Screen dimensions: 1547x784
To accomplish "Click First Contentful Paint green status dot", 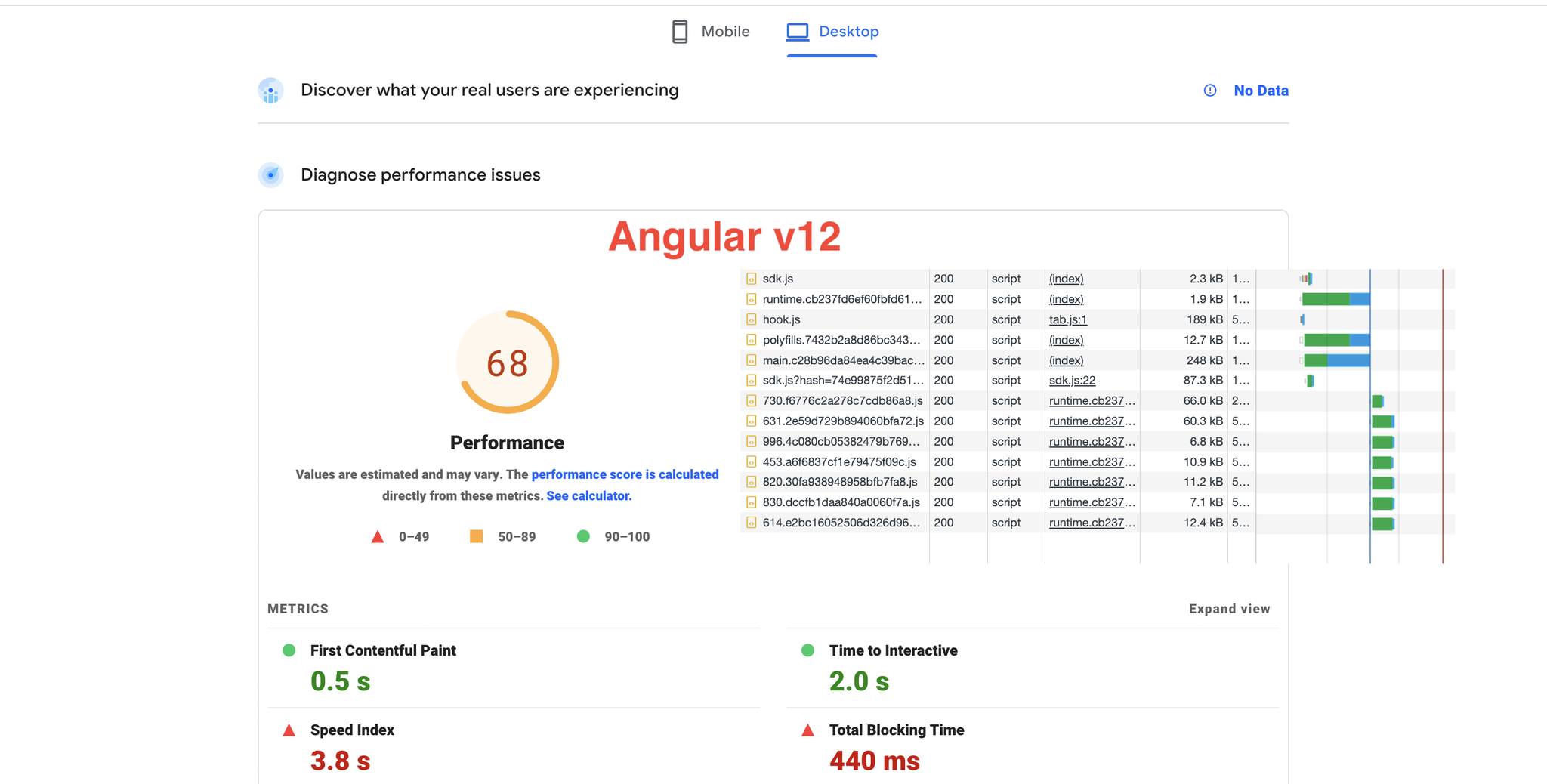I will click(289, 650).
